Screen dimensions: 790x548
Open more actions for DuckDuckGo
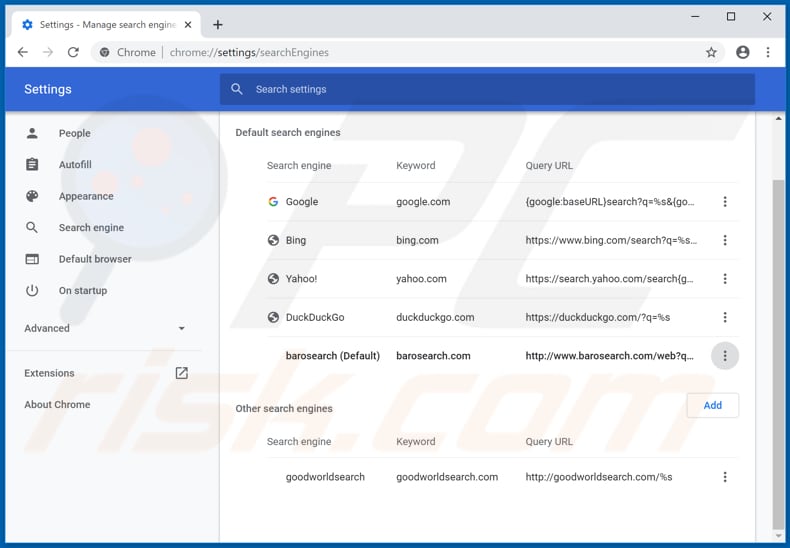(x=725, y=317)
